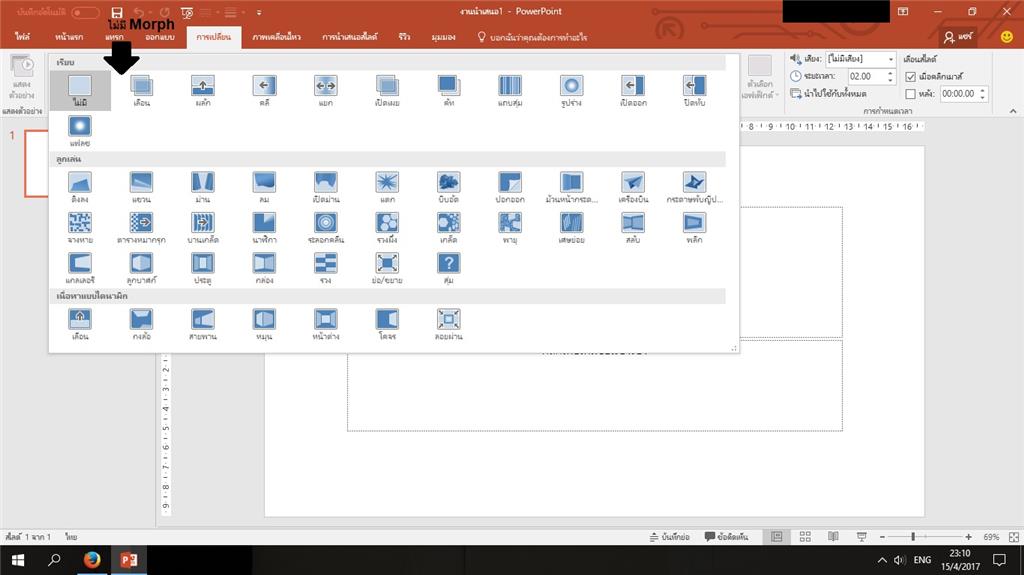Choose the Shape transition with circle icon
This screenshot has width=1024, height=575.
point(571,90)
